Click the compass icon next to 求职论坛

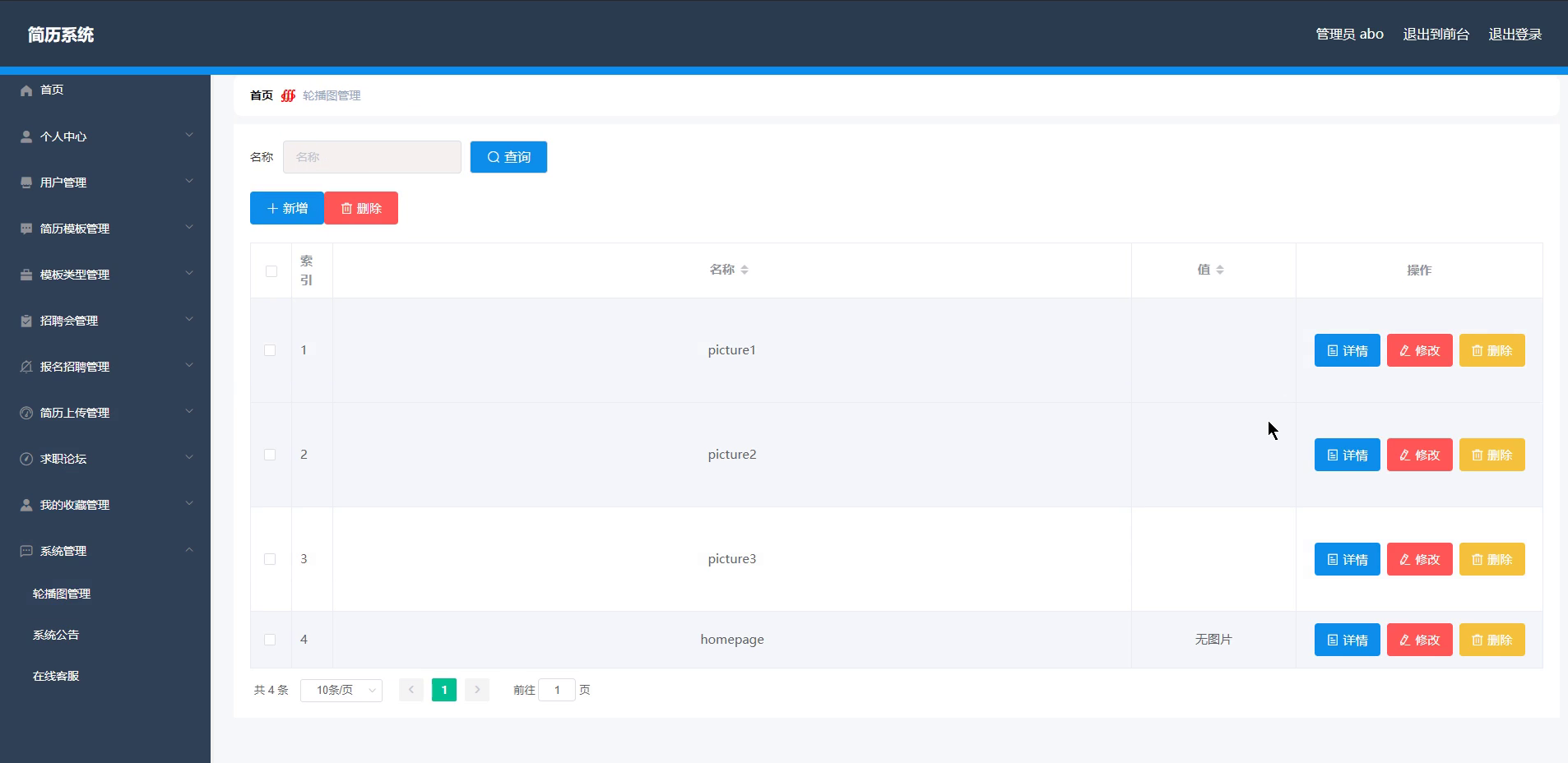26,459
